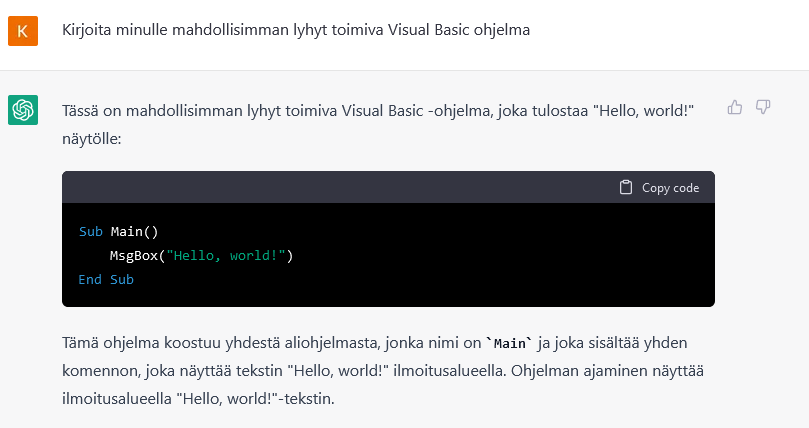Click the thumbs up feedback icon
809x428 pixels.
point(735,107)
